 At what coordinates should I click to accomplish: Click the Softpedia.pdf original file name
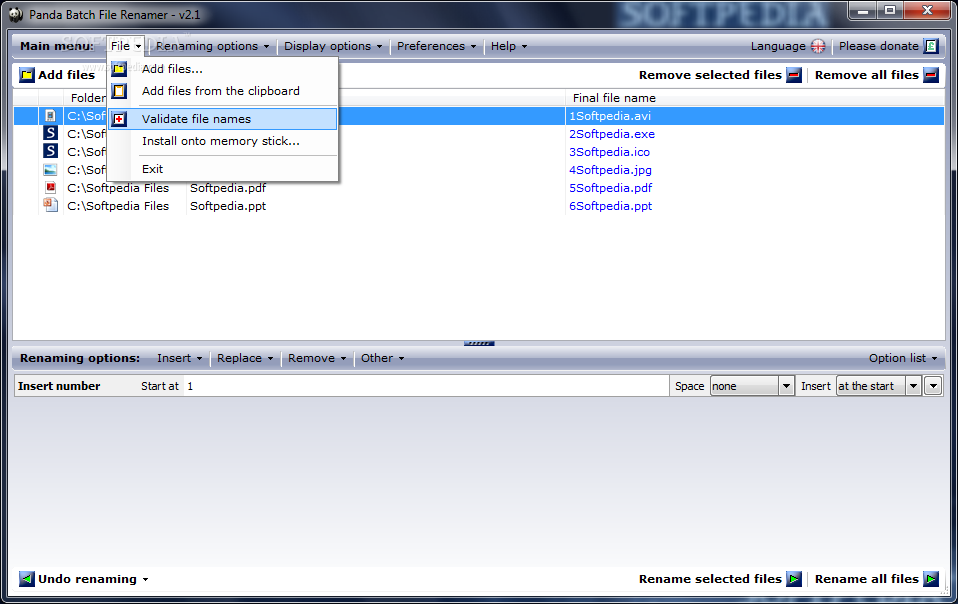pyautogui.click(x=228, y=187)
